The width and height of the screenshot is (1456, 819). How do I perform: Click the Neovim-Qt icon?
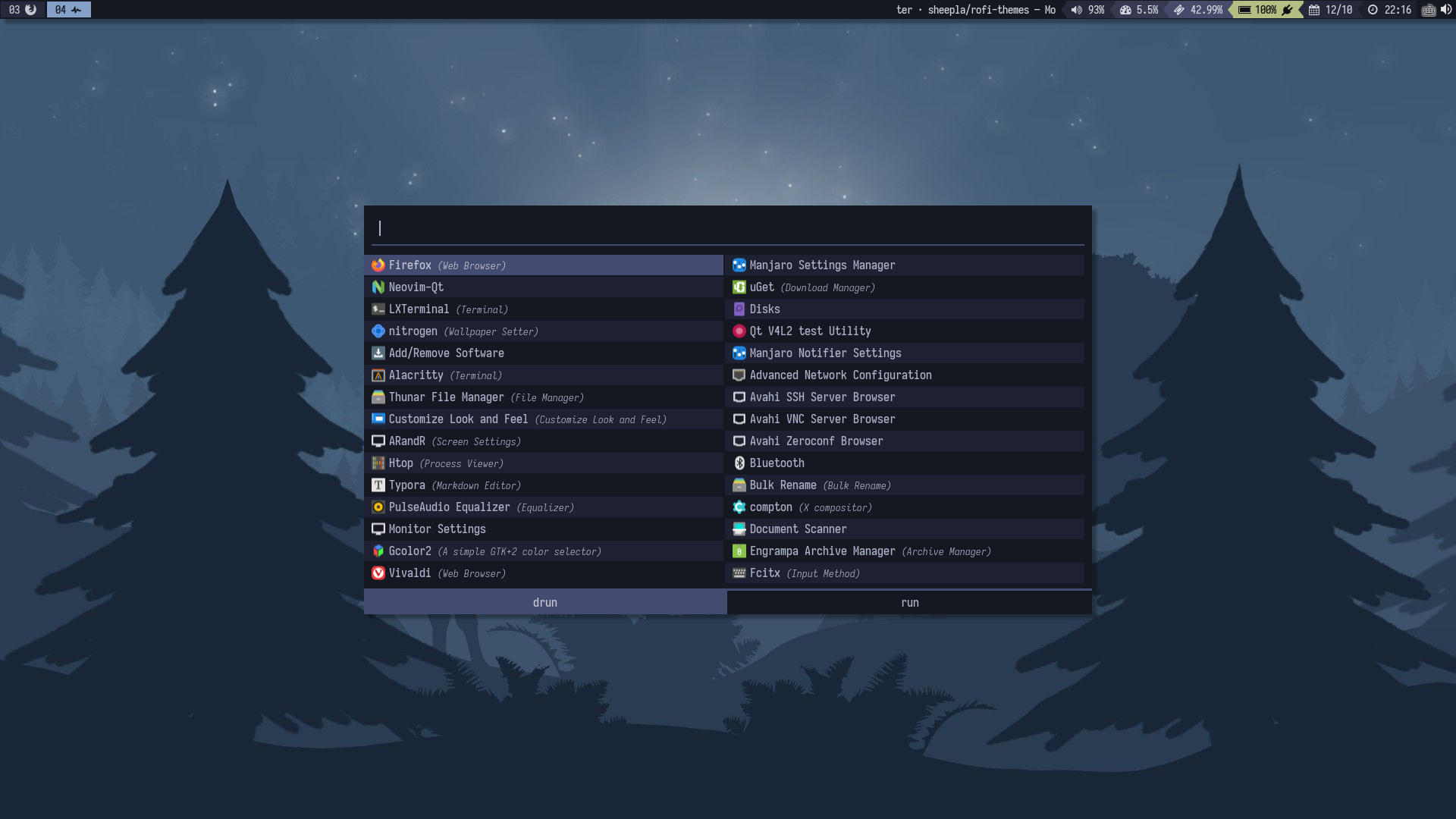point(378,287)
